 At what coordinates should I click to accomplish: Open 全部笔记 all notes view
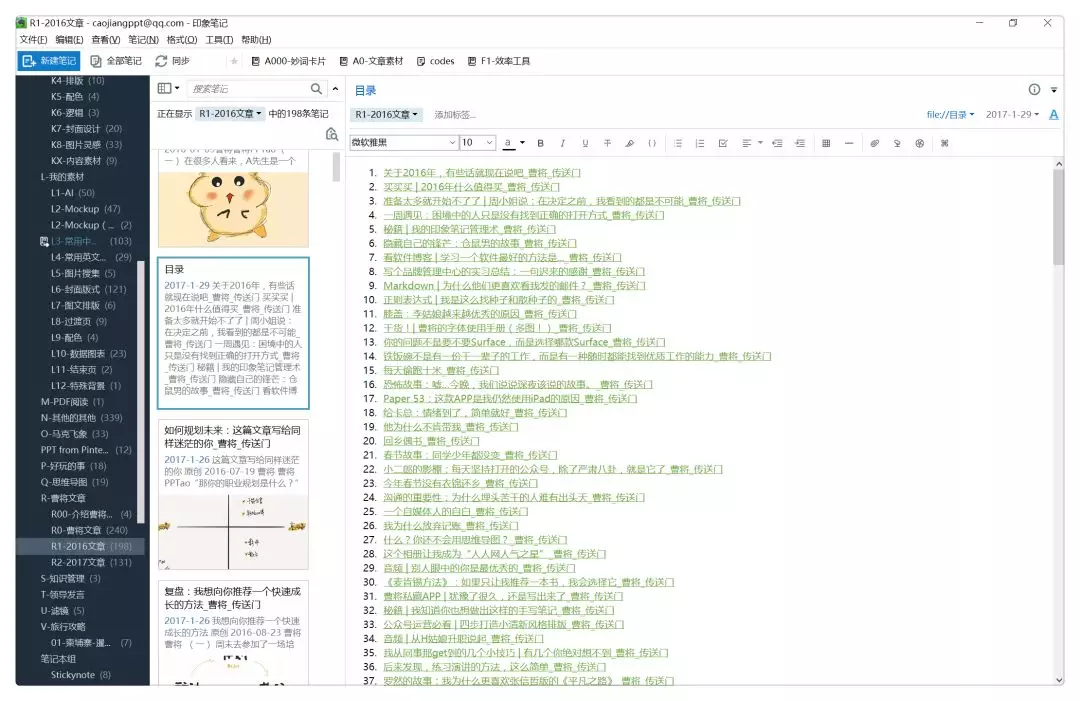(x=116, y=61)
